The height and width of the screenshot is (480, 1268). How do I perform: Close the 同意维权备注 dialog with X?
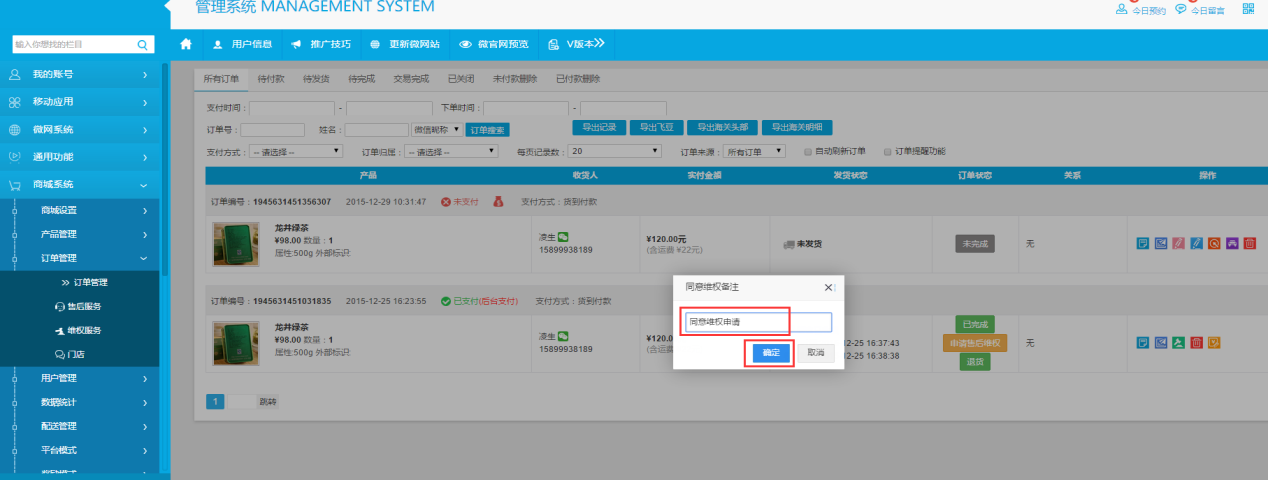click(x=828, y=287)
